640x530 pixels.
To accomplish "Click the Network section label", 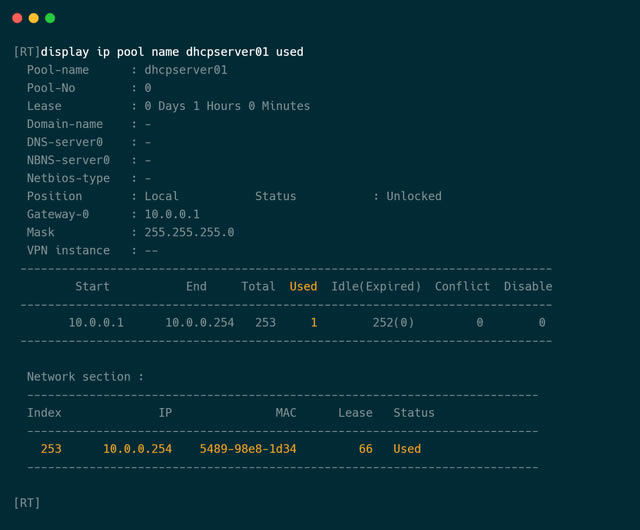I will point(85,376).
